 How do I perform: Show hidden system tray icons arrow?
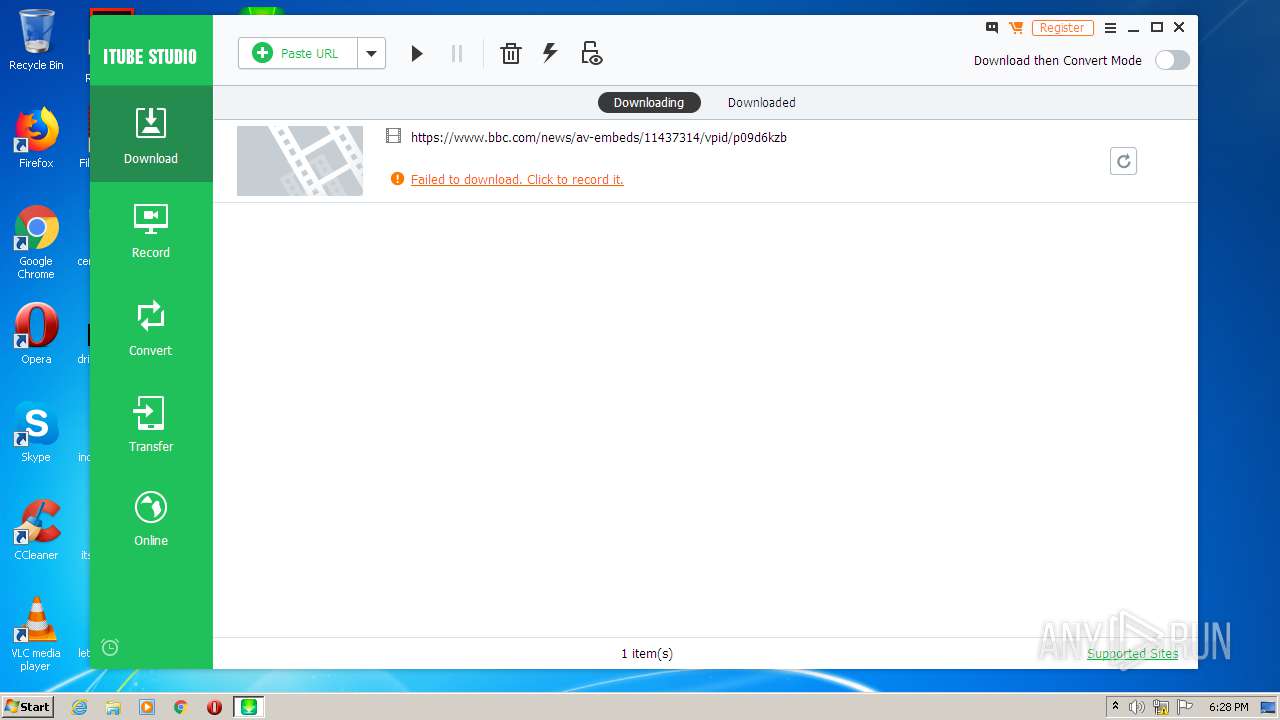tap(1115, 707)
